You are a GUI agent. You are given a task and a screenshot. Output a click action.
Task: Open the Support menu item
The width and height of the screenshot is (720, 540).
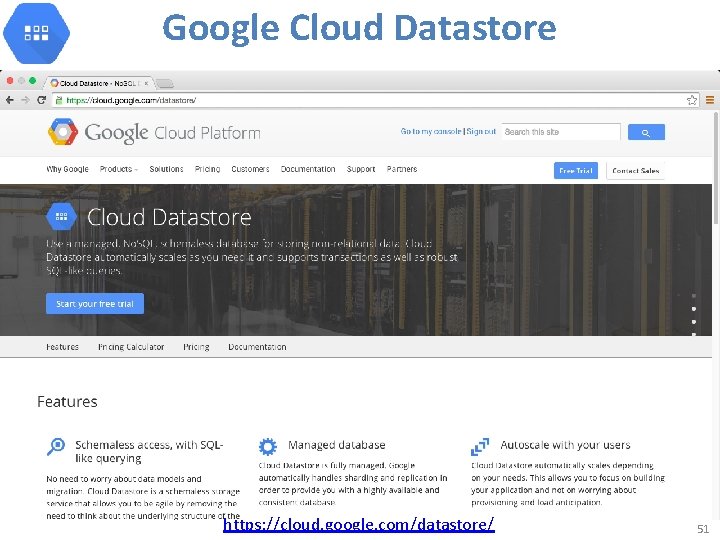[361, 169]
